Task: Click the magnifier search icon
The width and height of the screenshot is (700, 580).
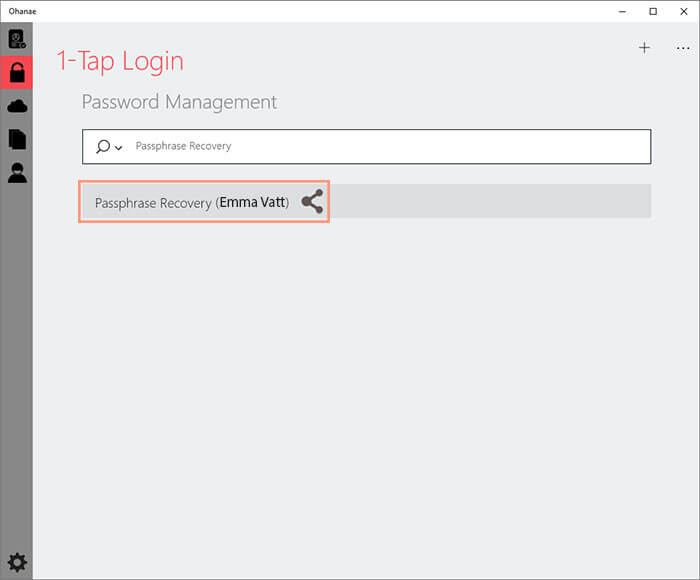Action: [x=103, y=146]
